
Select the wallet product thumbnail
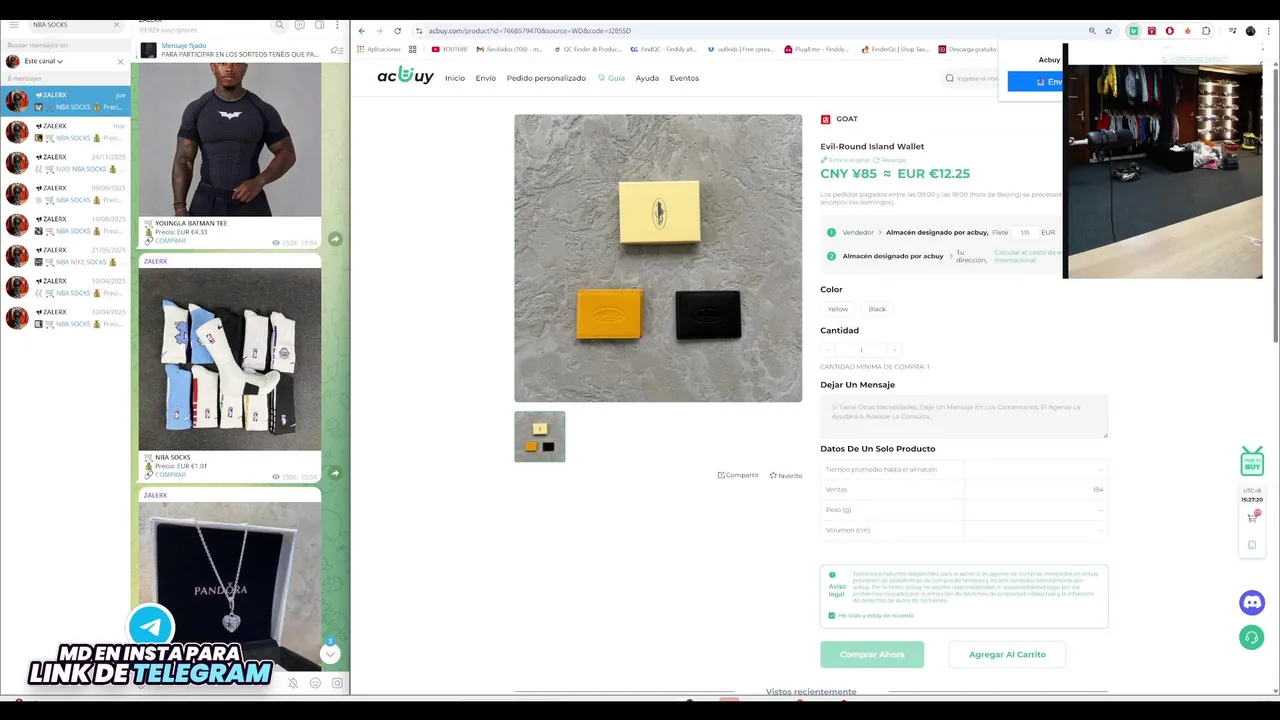540,436
